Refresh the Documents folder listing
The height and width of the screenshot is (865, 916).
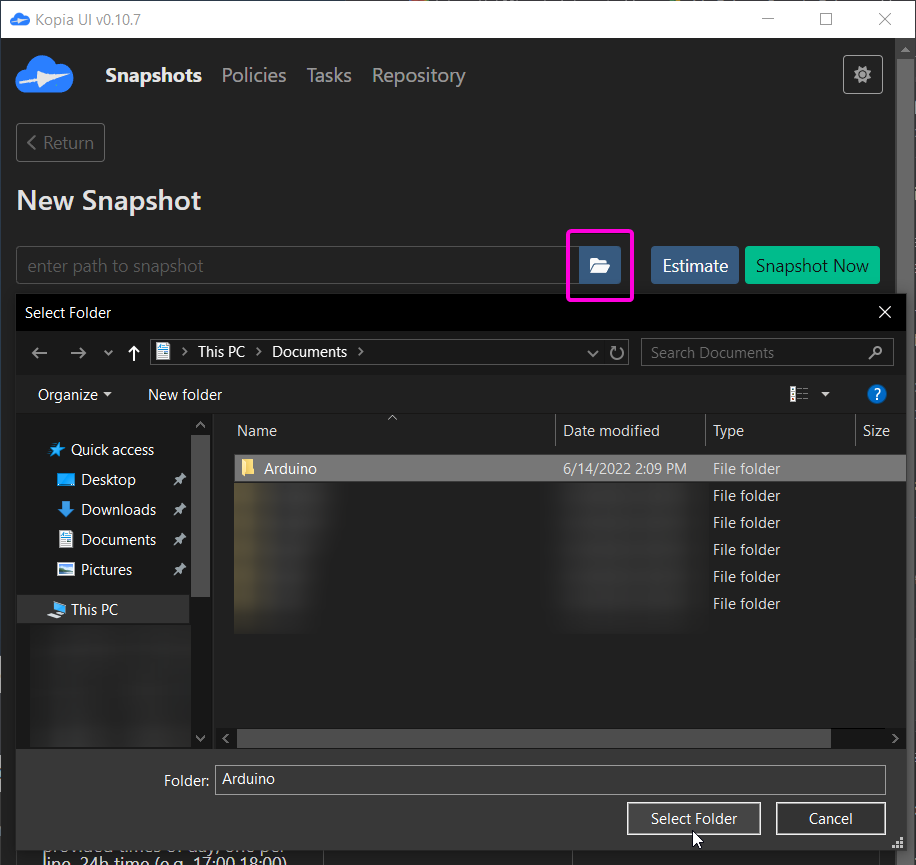click(x=617, y=353)
